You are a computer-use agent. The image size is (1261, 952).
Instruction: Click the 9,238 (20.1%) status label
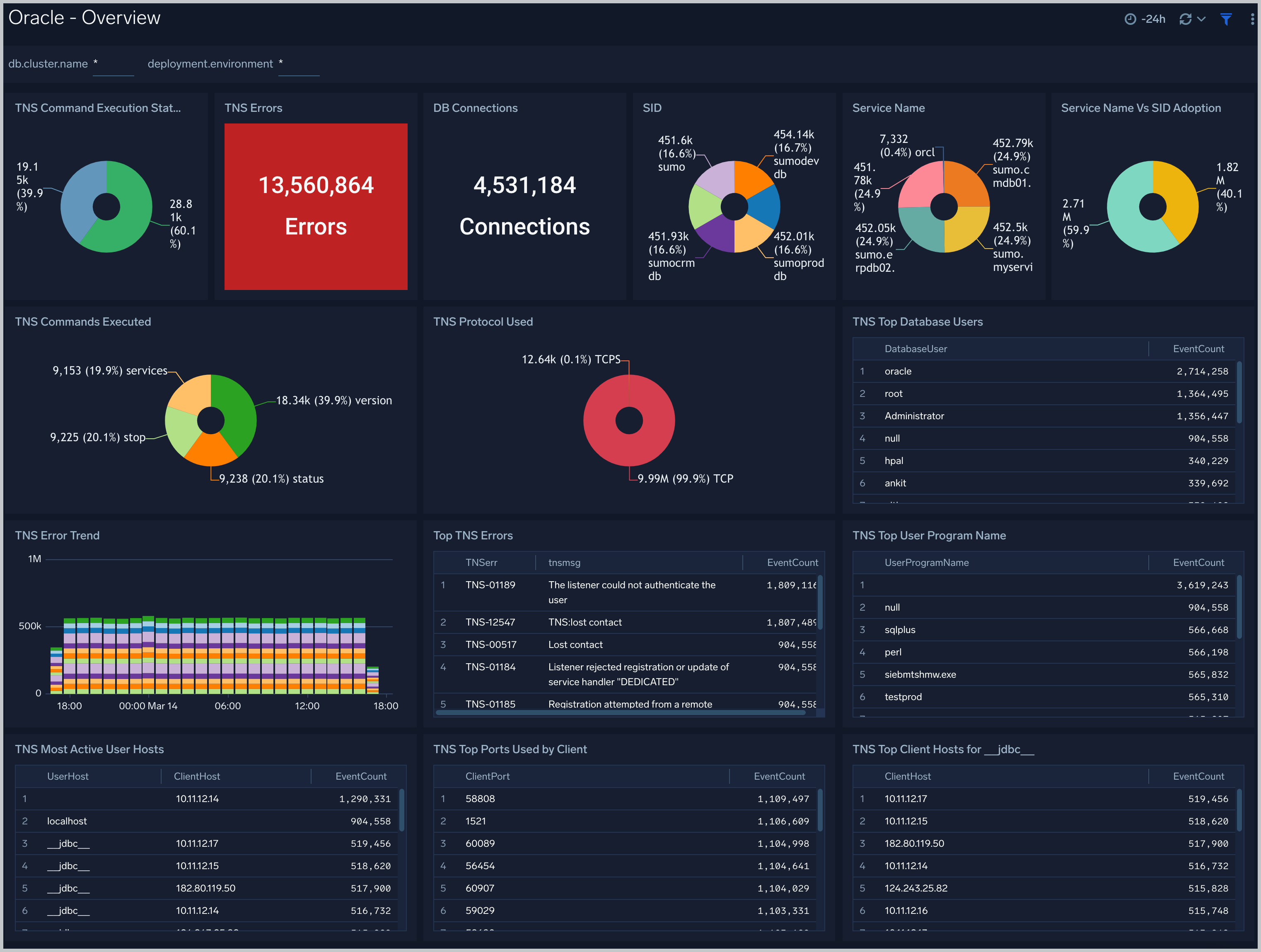click(271, 478)
